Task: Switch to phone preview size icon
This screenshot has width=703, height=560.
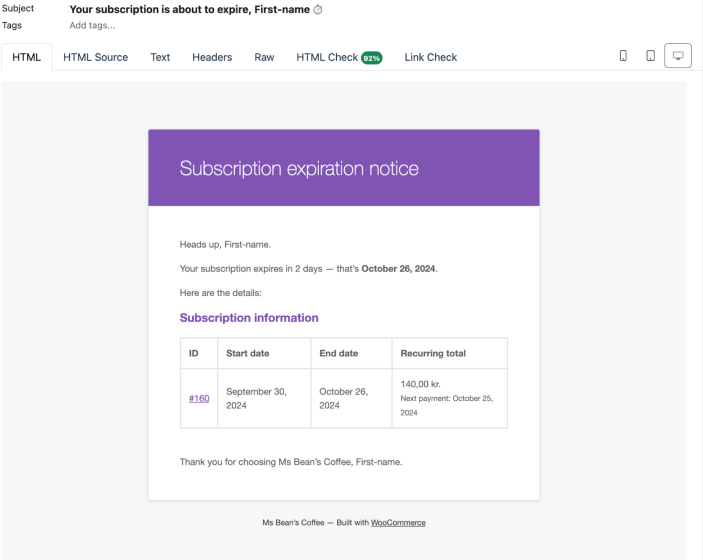Action: [623, 56]
